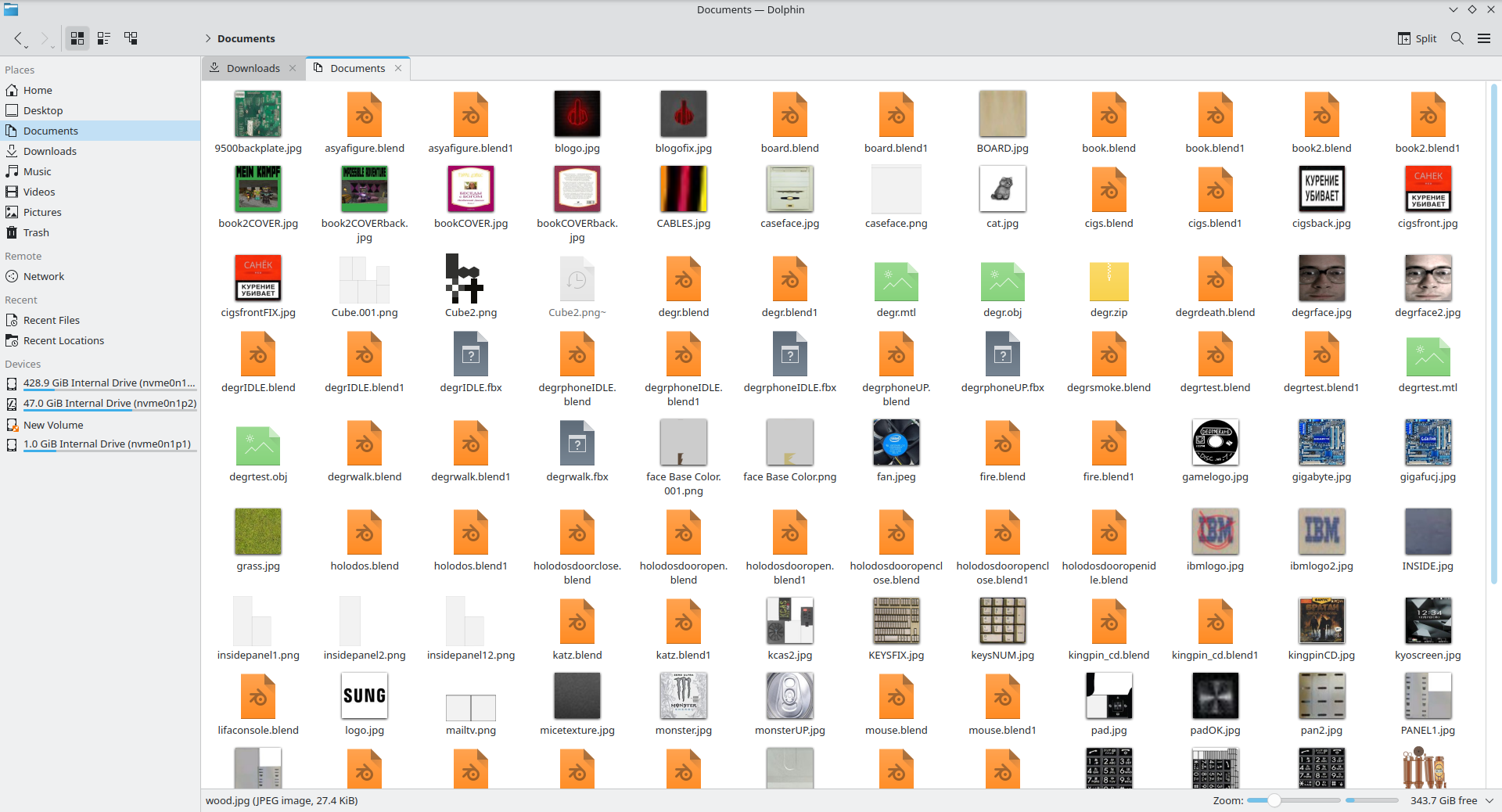This screenshot has height=812, width=1502.
Task: Open Network under Remote
Action: click(x=100, y=276)
